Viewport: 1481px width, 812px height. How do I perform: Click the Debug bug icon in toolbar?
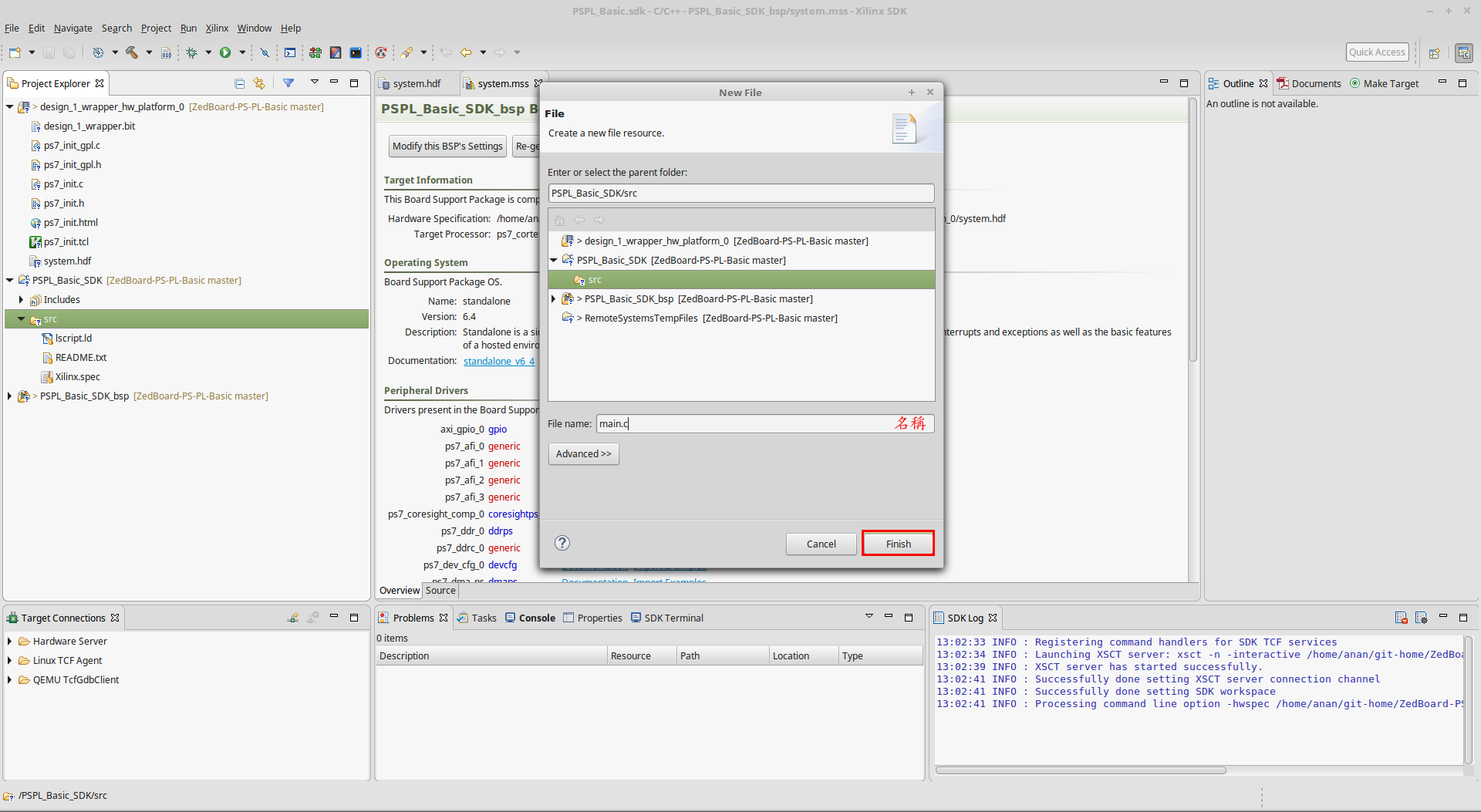(191, 52)
